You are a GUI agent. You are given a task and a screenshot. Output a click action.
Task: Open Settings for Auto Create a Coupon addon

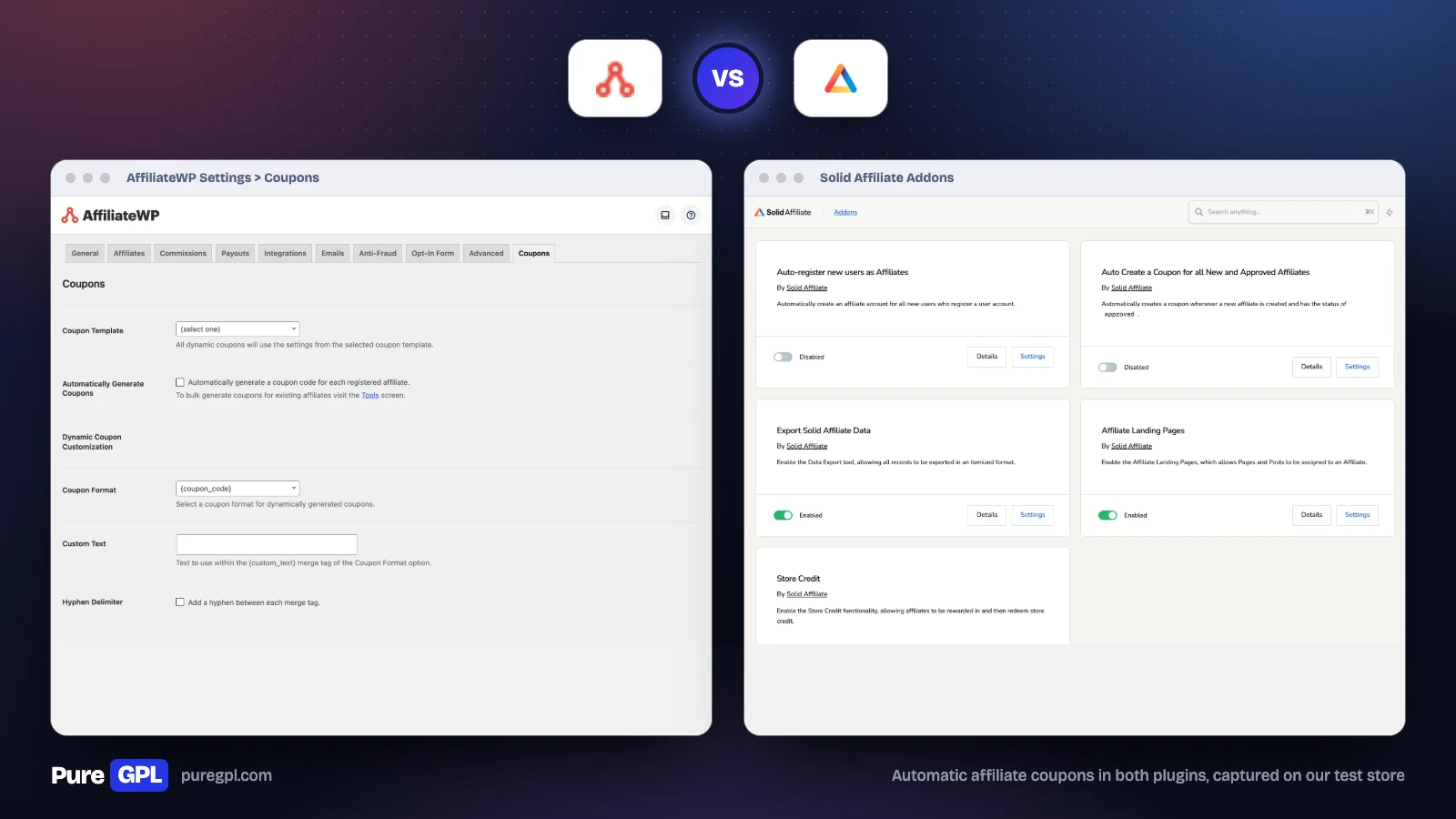(1357, 367)
